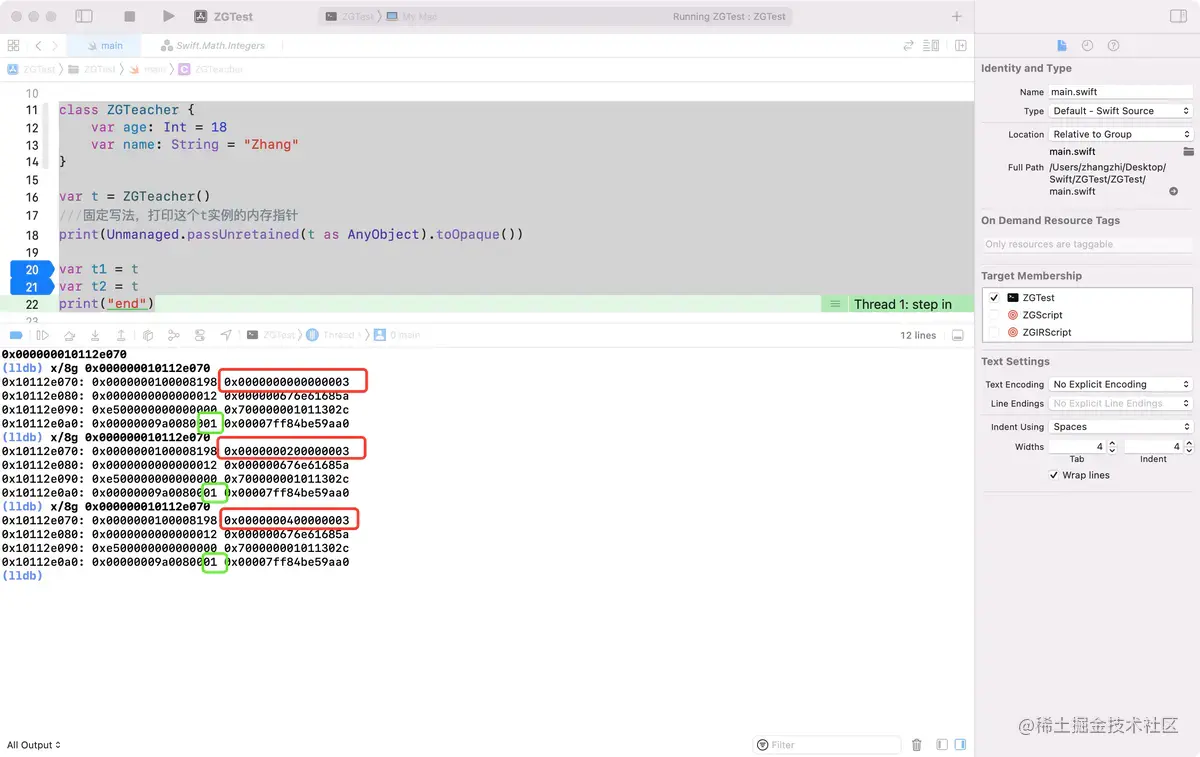Toggle code review changes arrows
1200x757 pixels.
908,46
